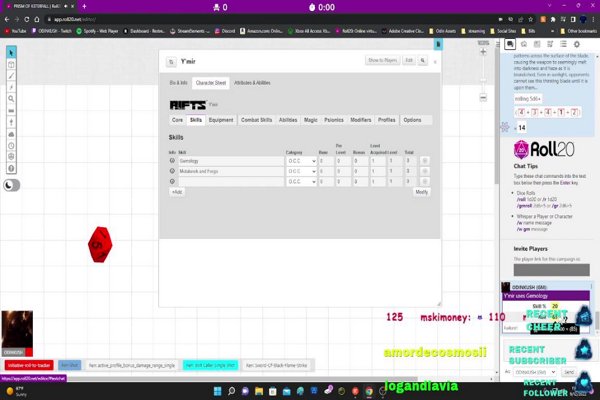The height and width of the screenshot is (400, 600).
Task: Select the arrow Select tool
Action: 11,52
